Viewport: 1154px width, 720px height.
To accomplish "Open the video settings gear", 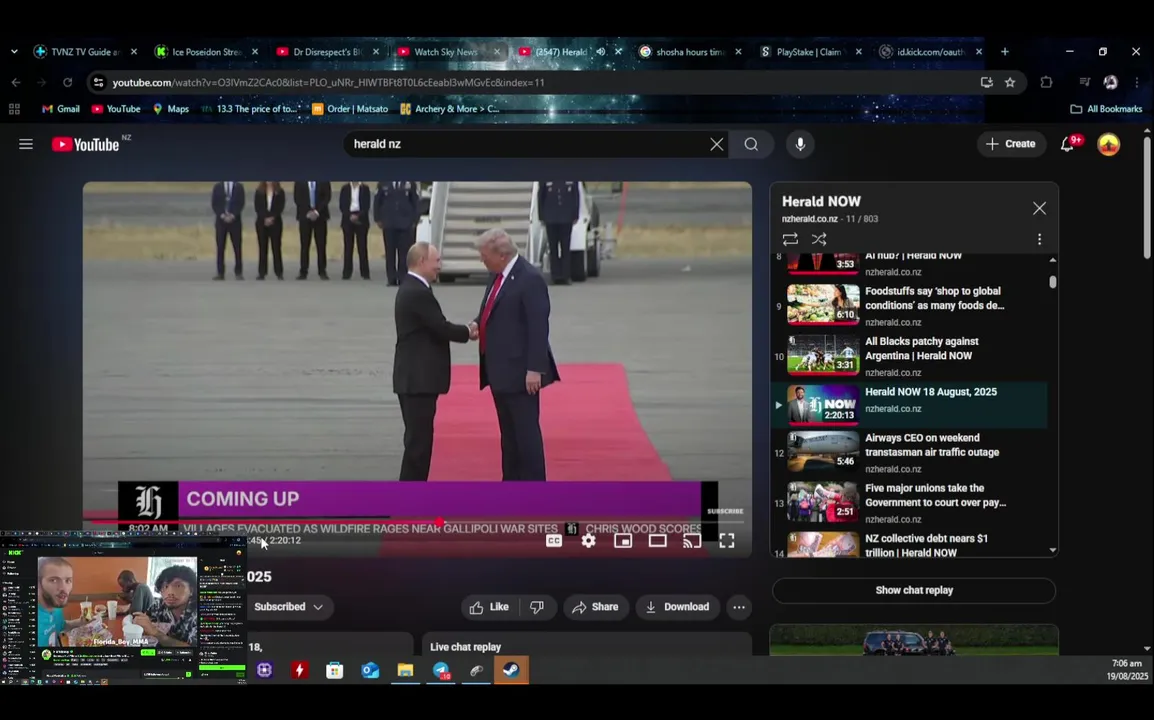I will tap(588, 541).
